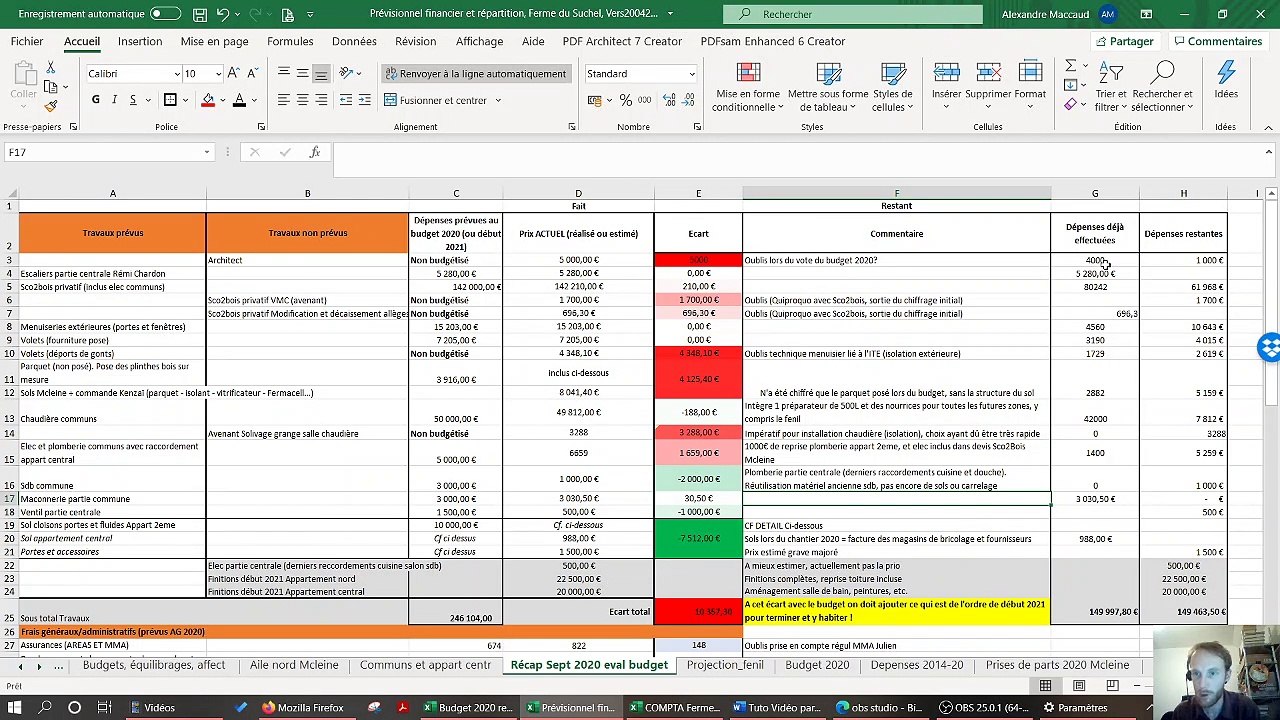
Task: Open the Standard number format dropdown
Action: 691,74
